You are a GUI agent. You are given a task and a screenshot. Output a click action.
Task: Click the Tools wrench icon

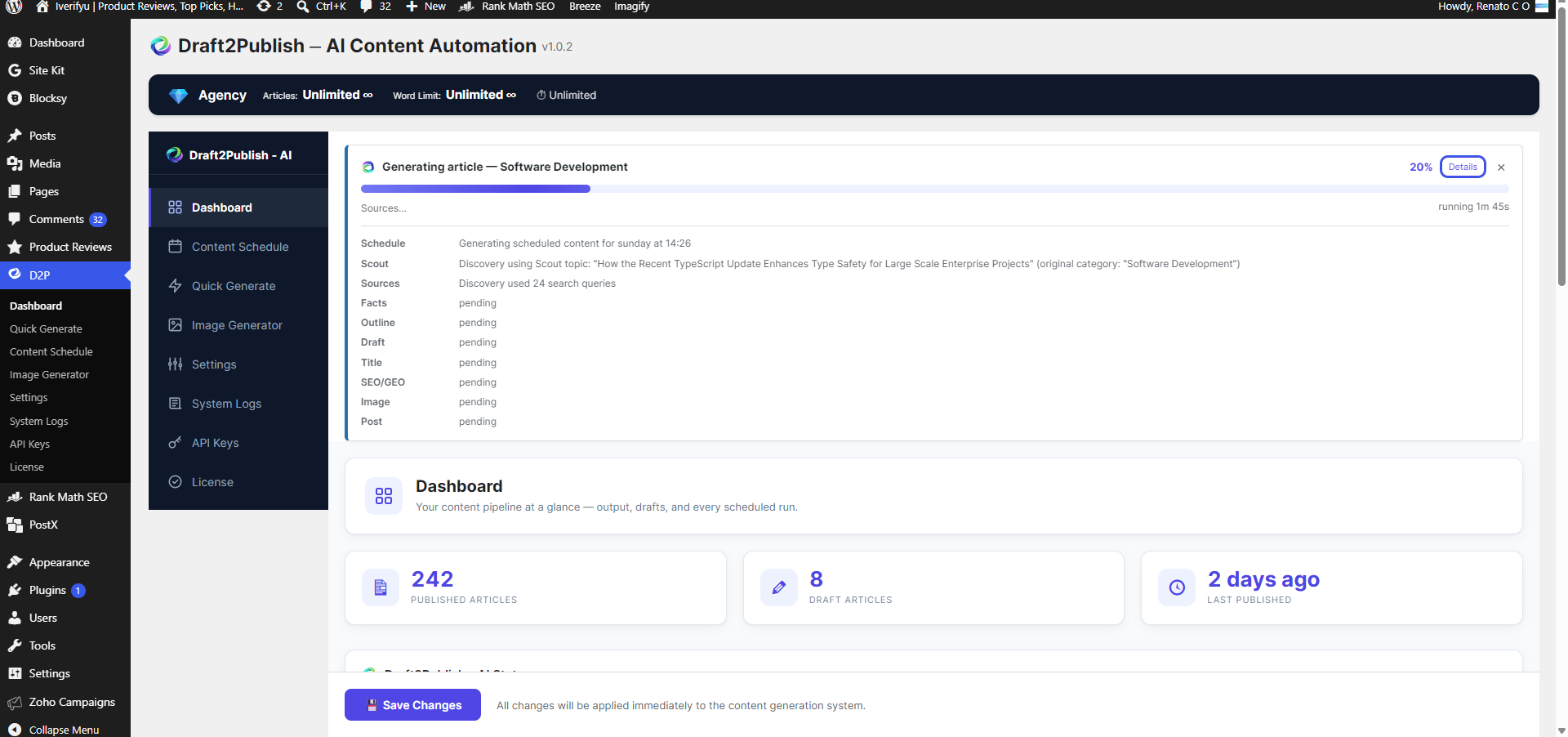tap(15, 645)
